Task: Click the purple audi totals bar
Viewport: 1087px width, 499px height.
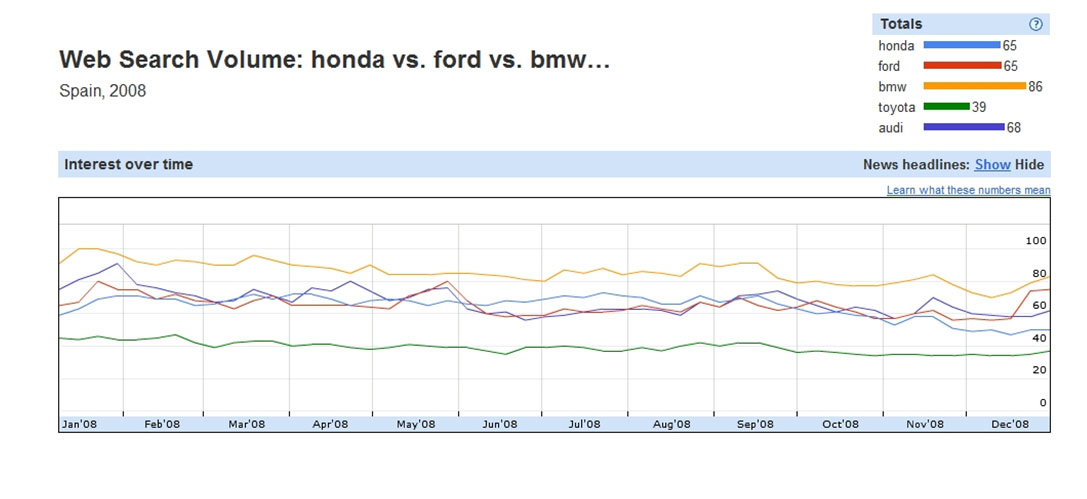Action: coord(964,127)
